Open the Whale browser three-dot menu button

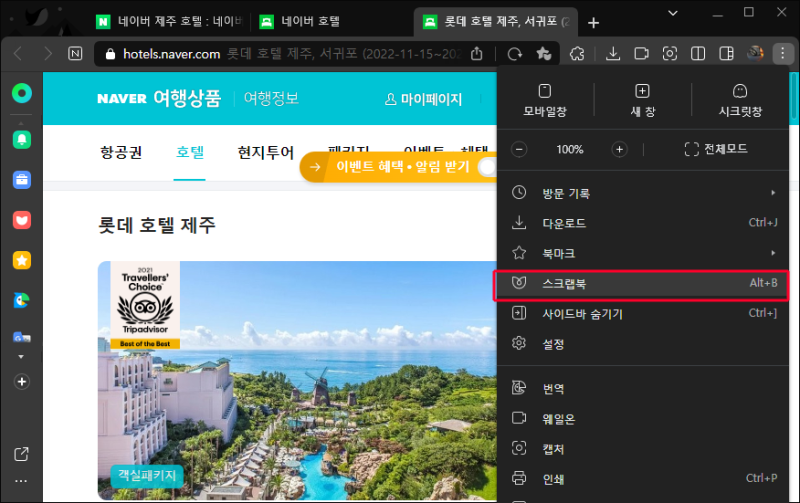click(782, 53)
